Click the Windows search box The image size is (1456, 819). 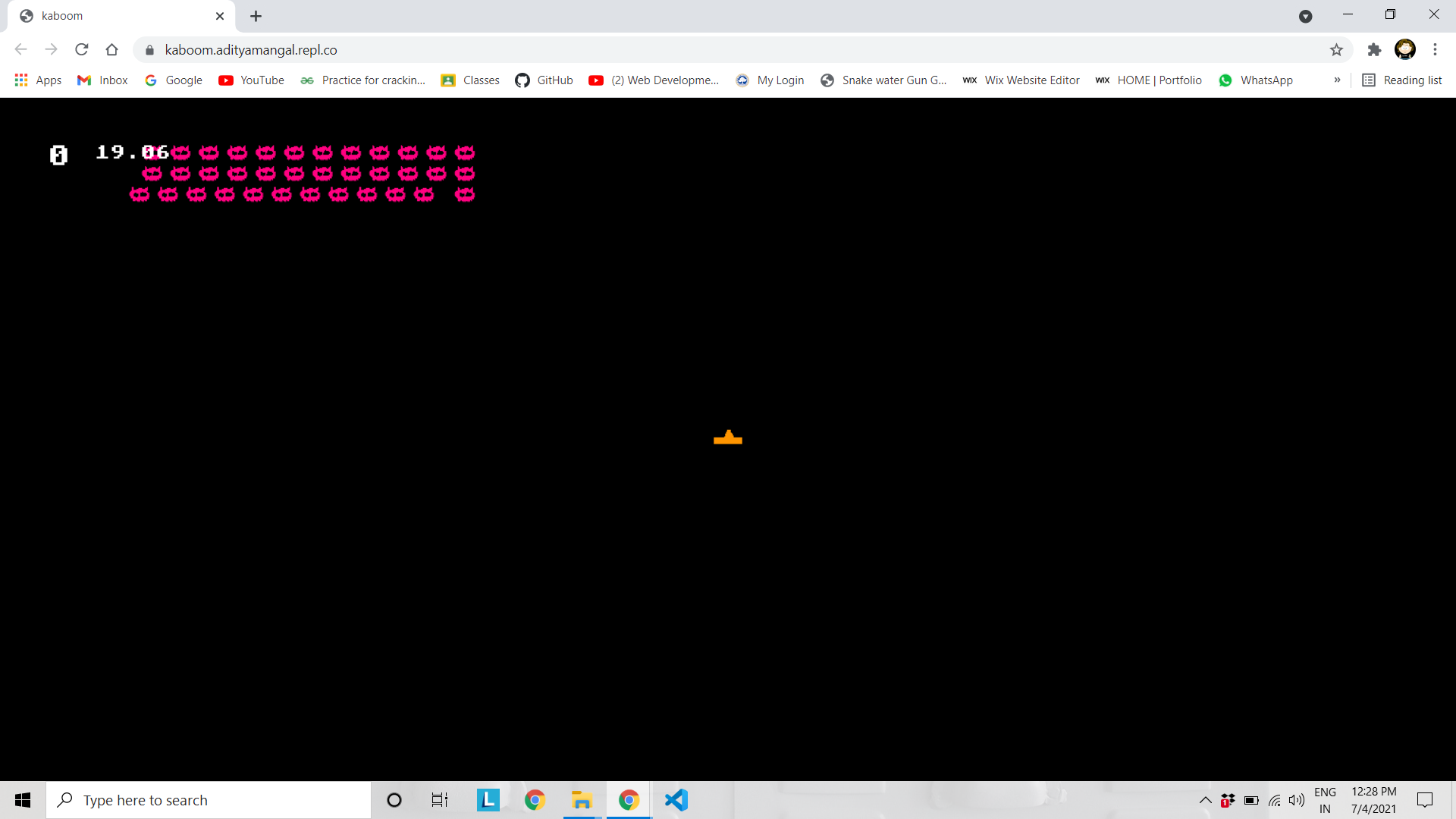pyautogui.click(x=209, y=800)
